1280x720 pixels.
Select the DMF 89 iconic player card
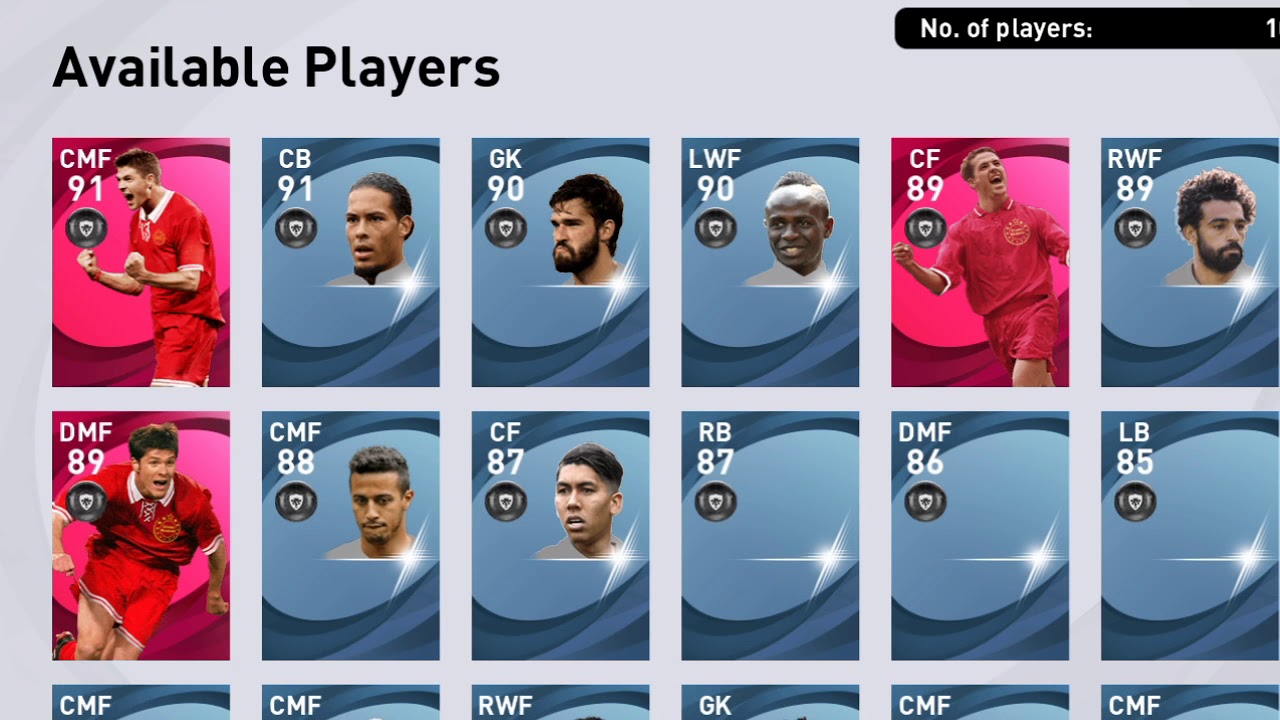point(141,536)
